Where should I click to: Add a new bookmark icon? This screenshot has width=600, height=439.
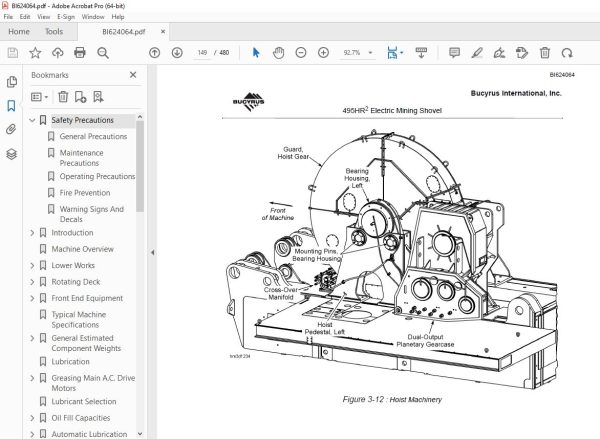click(x=80, y=97)
